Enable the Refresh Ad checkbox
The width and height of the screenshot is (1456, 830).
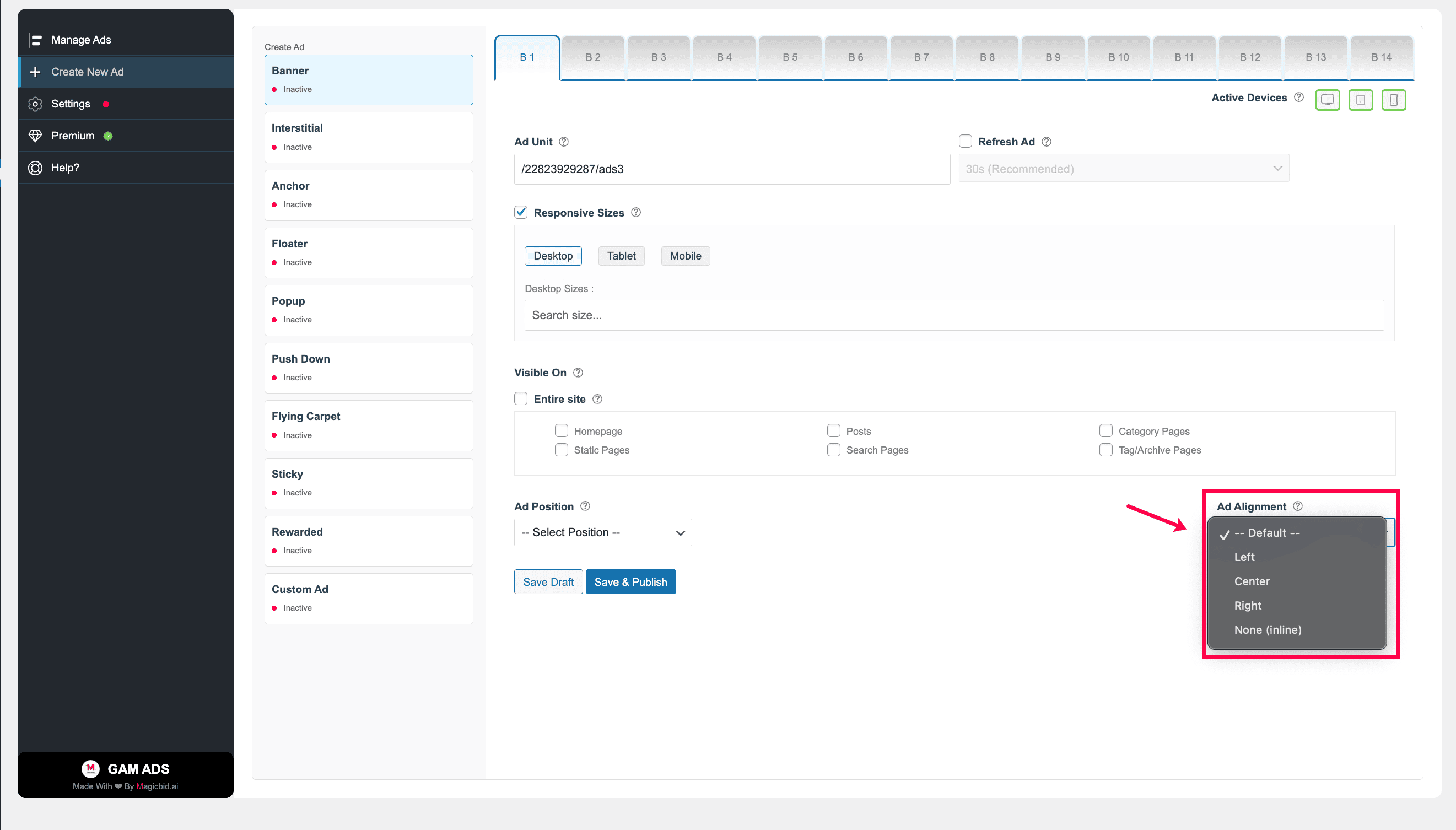966,141
